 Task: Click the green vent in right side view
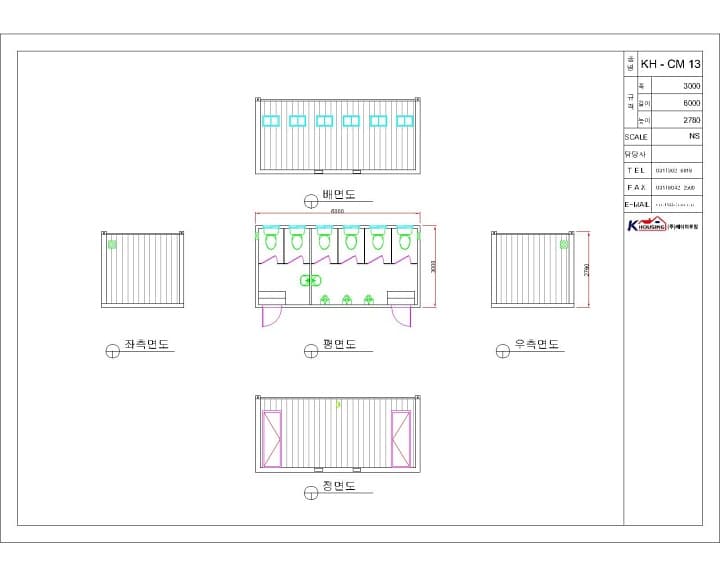click(x=564, y=244)
